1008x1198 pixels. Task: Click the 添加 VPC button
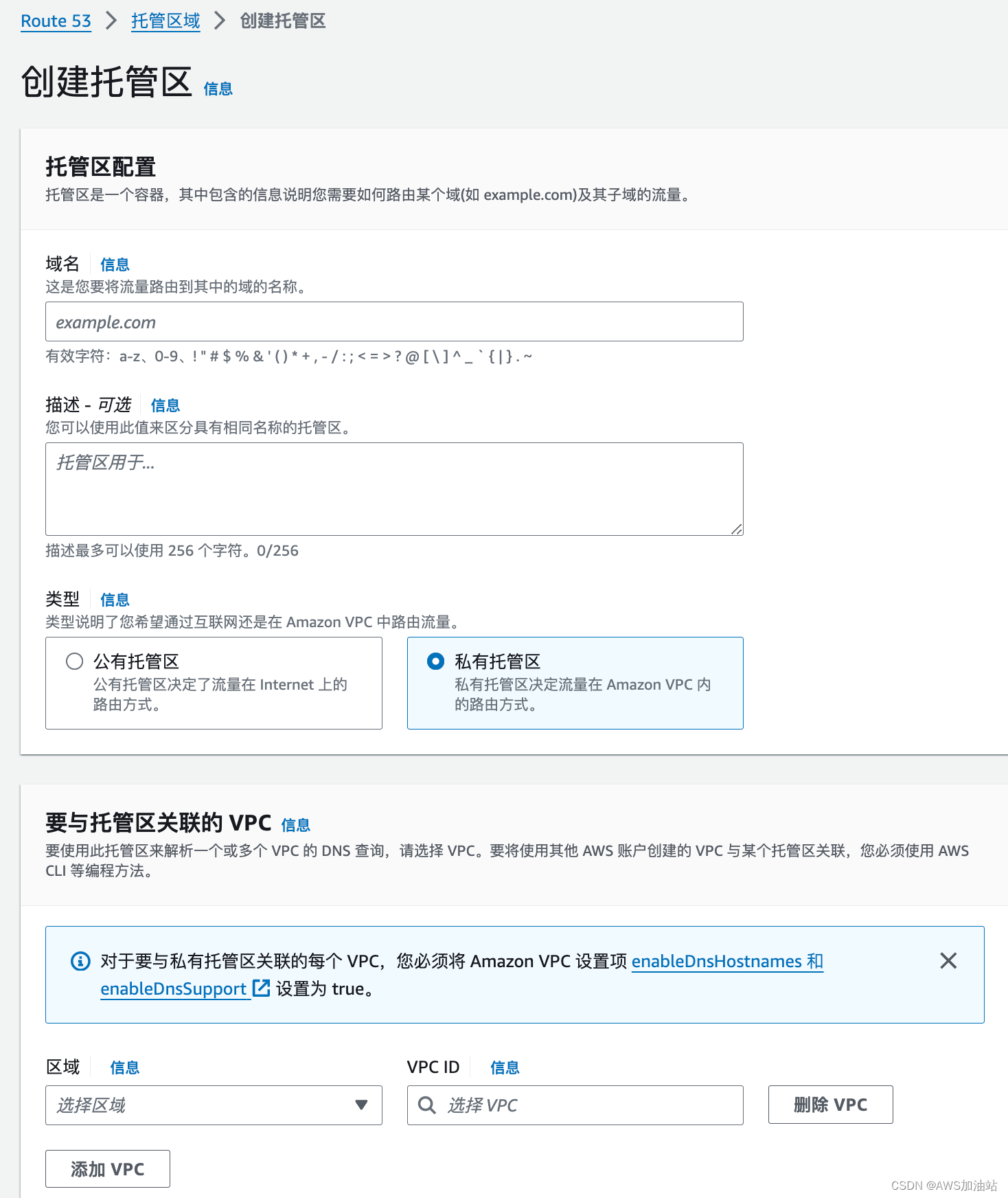coord(108,1168)
